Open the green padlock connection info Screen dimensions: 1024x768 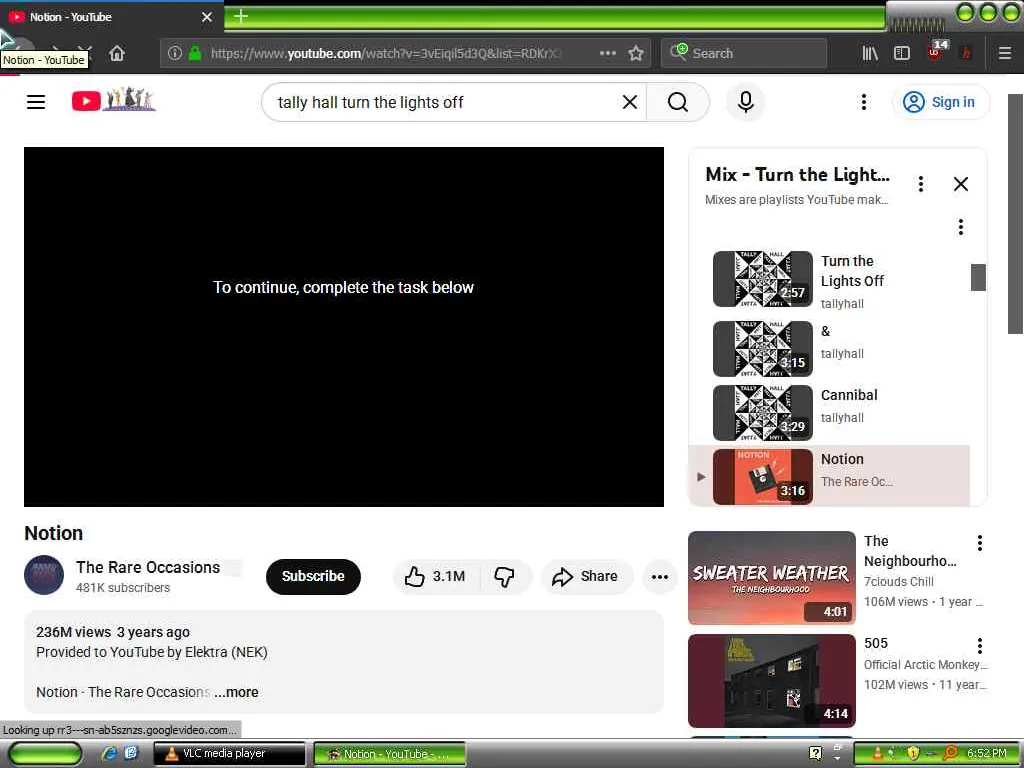click(195, 53)
